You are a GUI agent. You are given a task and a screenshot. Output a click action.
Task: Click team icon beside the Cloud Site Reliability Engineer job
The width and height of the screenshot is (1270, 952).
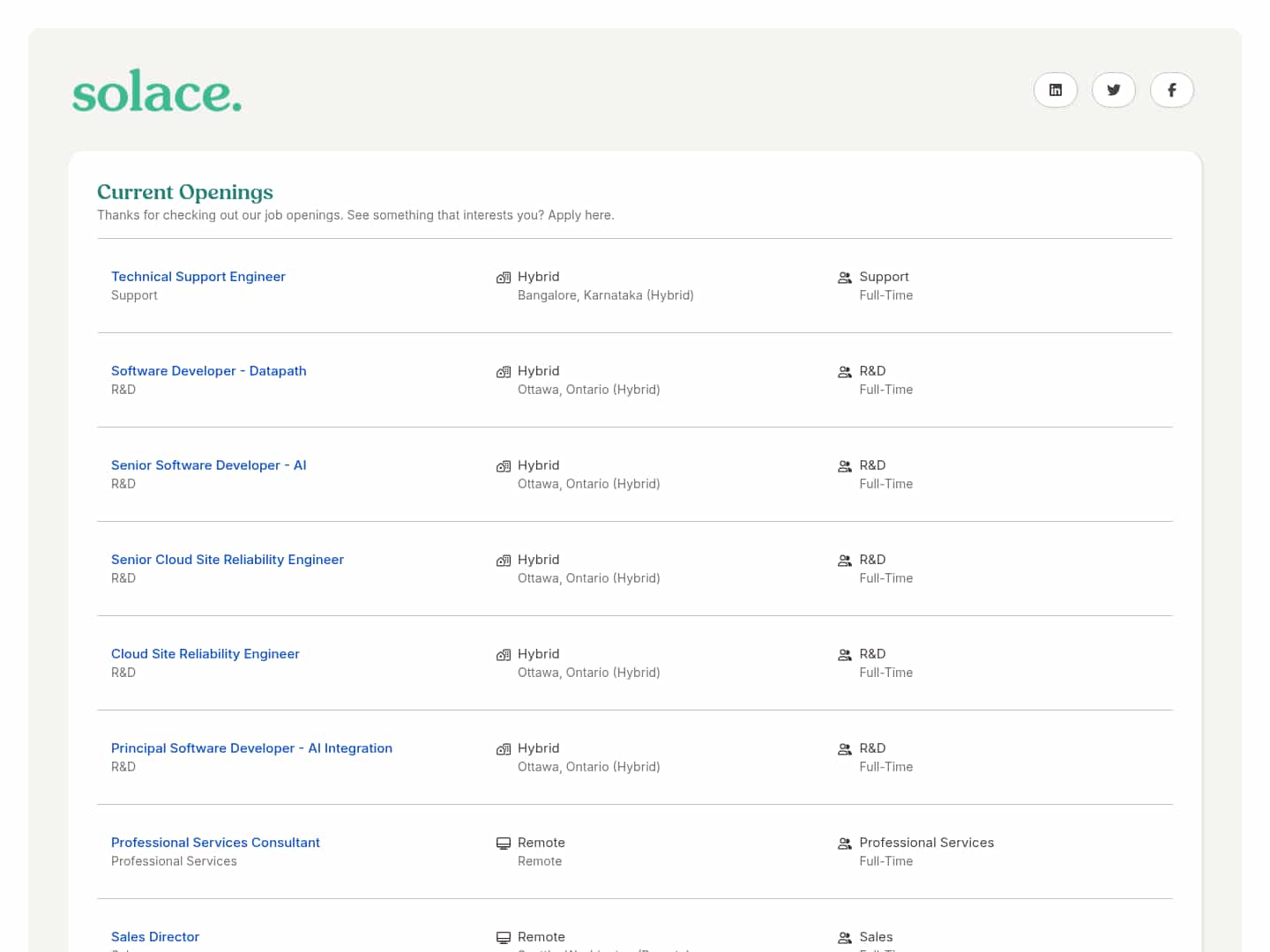[x=845, y=655]
